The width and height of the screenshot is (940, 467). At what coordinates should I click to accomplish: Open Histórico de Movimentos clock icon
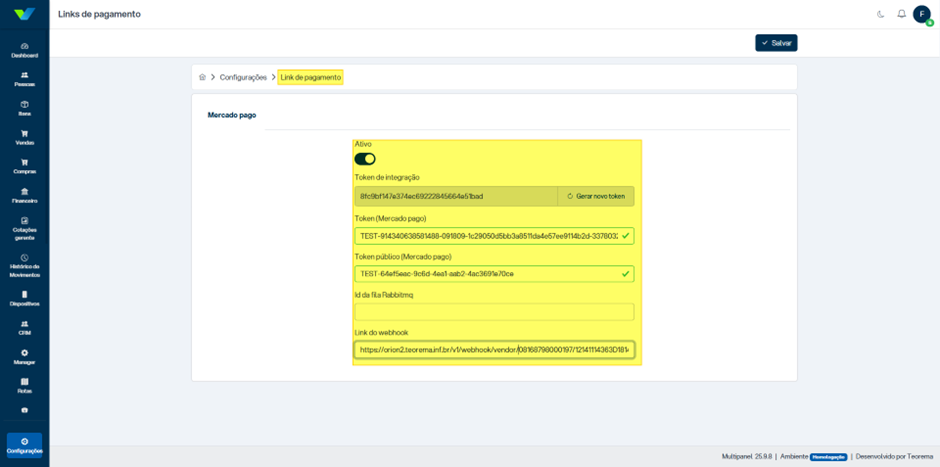(25, 258)
